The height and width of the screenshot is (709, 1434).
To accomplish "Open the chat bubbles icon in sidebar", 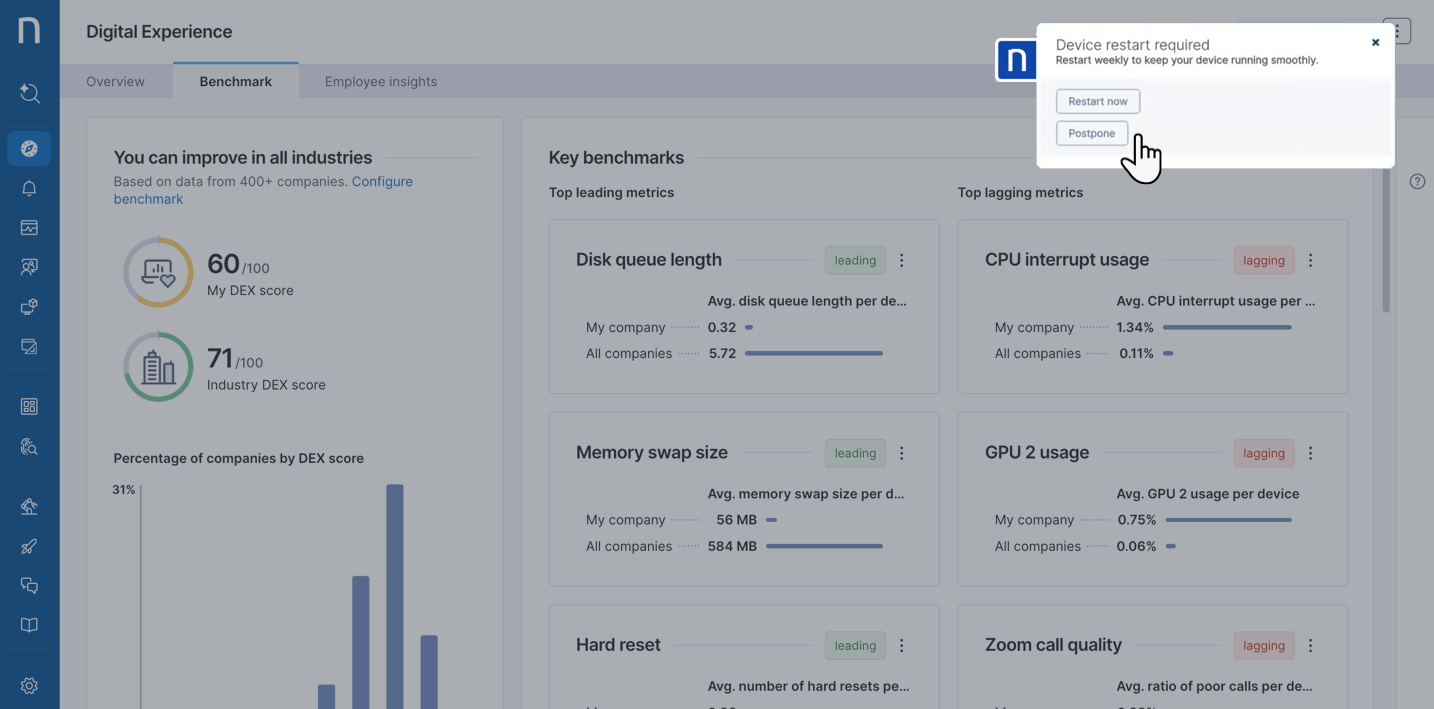I will point(29,585).
